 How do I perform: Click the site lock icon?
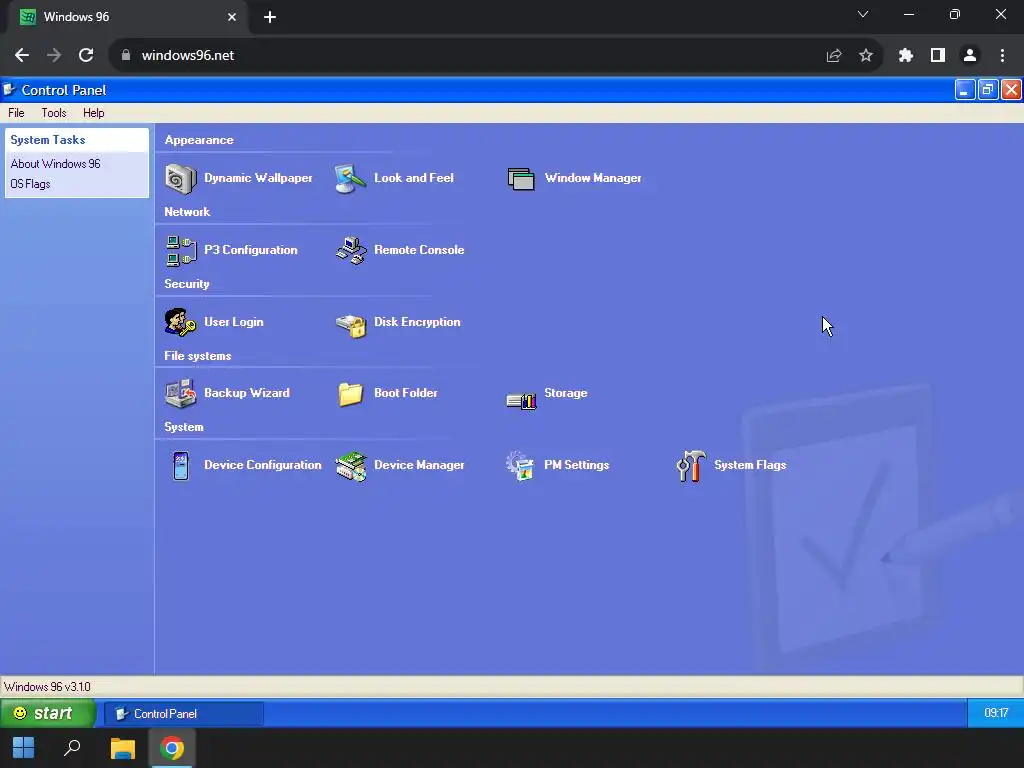click(126, 56)
